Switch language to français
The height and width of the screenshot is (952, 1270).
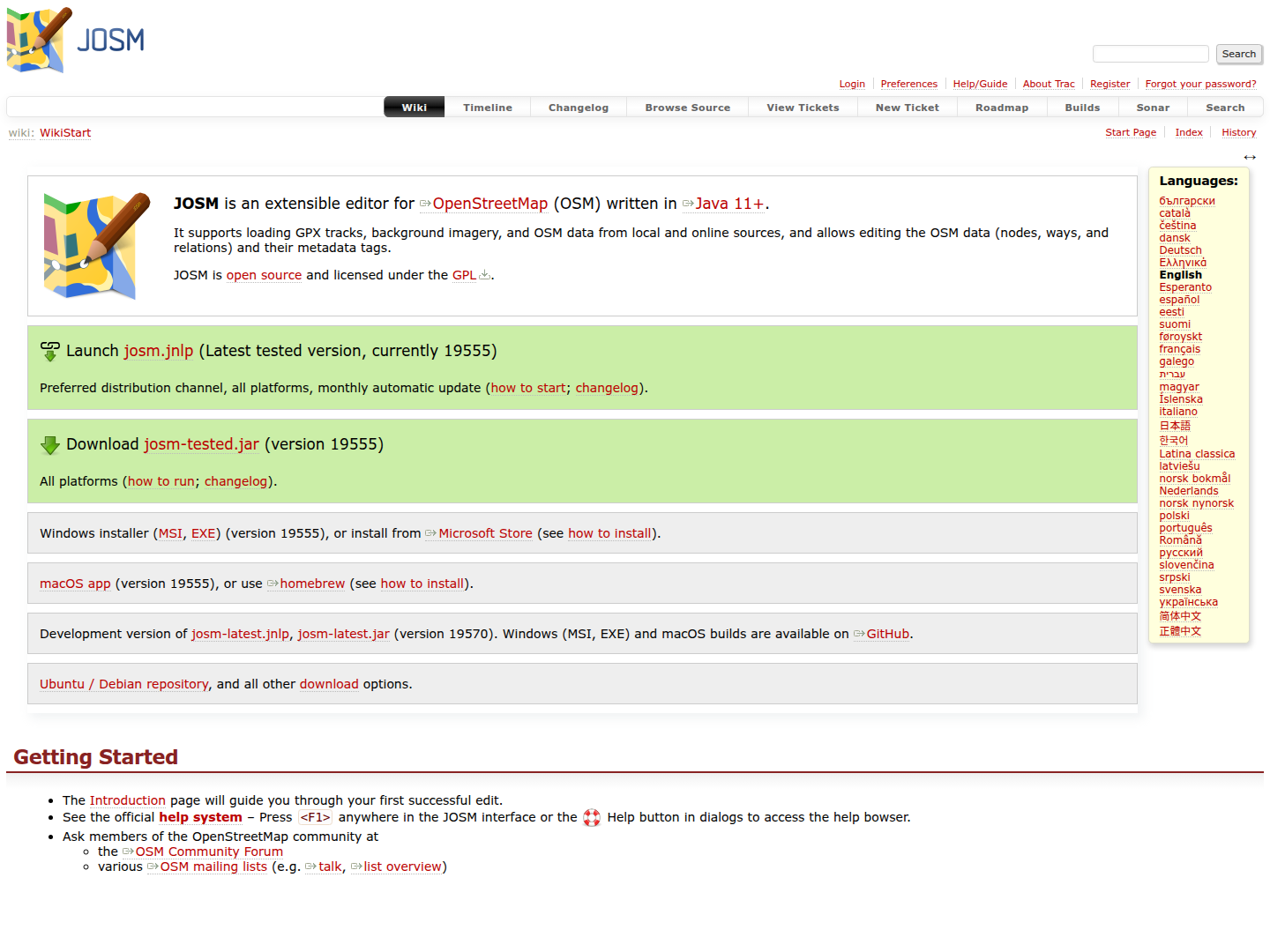[x=1179, y=349]
